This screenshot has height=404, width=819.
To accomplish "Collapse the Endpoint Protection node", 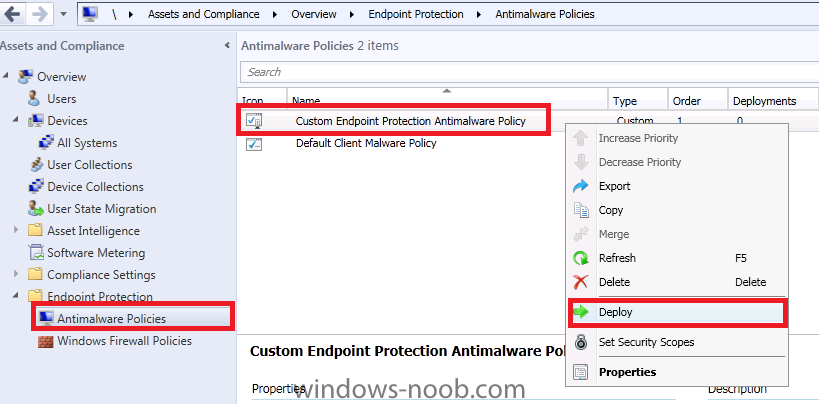I will point(16,296).
